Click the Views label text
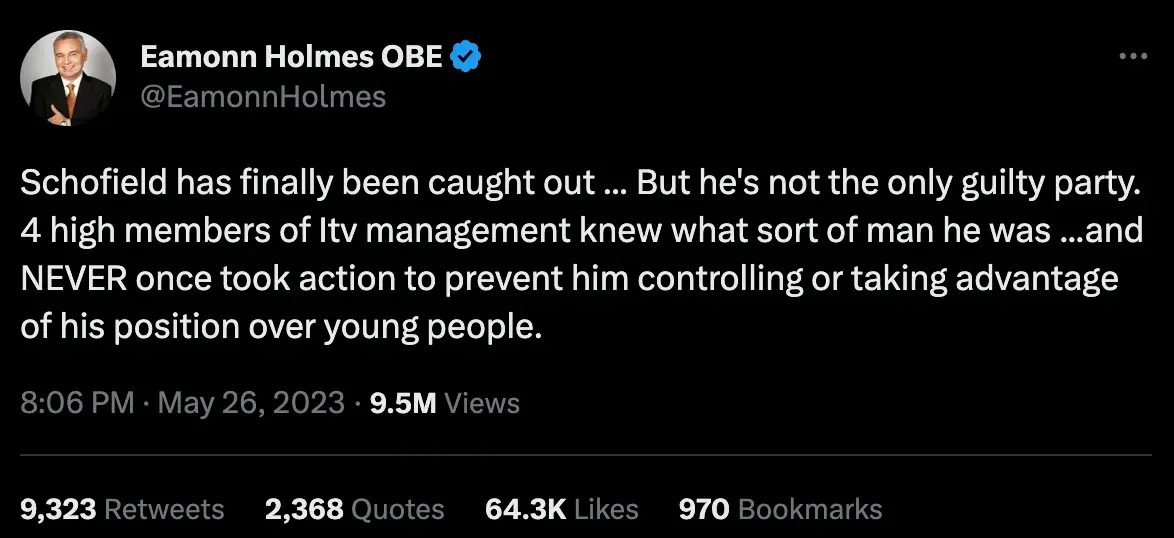 tap(482, 403)
